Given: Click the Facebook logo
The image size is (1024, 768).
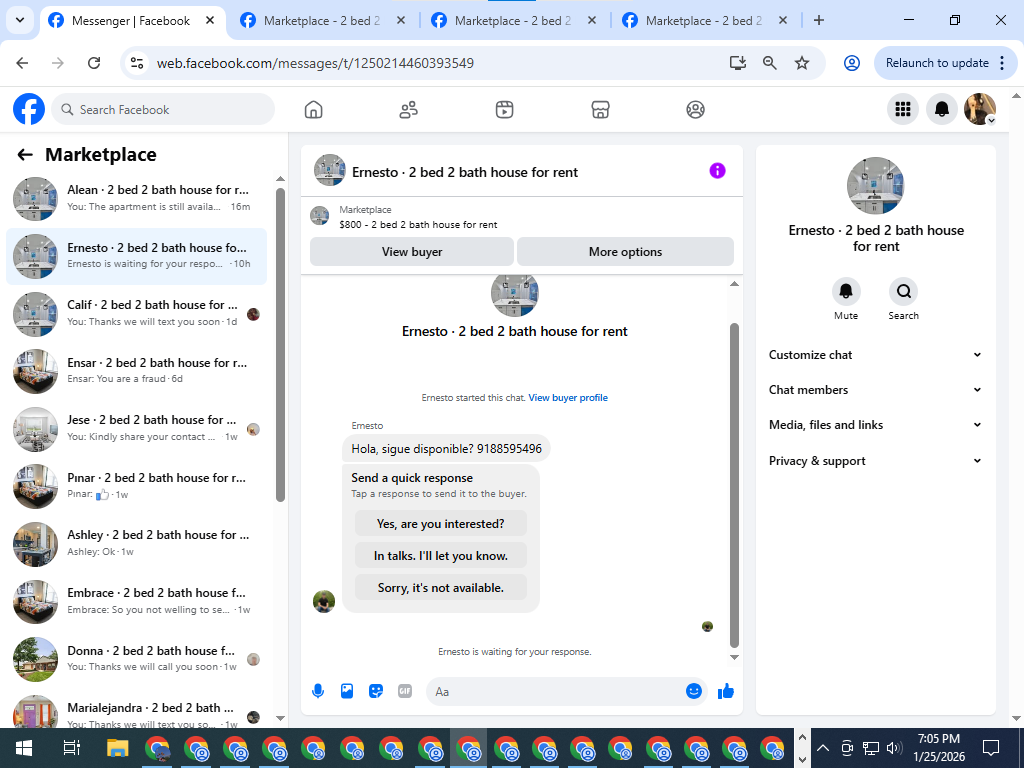Looking at the screenshot, I should 29,109.
